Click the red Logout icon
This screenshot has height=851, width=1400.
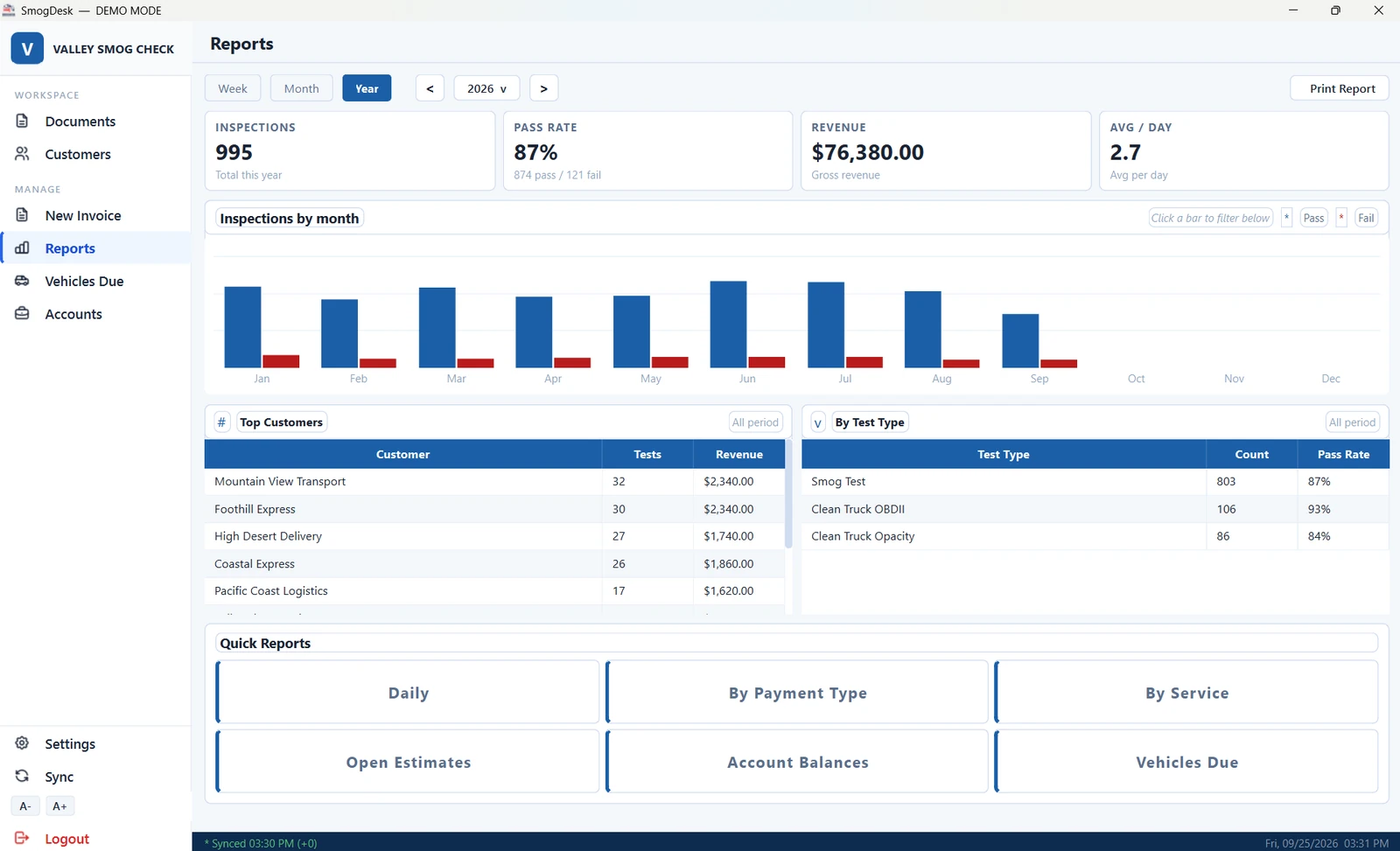pyautogui.click(x=23, y=838)
